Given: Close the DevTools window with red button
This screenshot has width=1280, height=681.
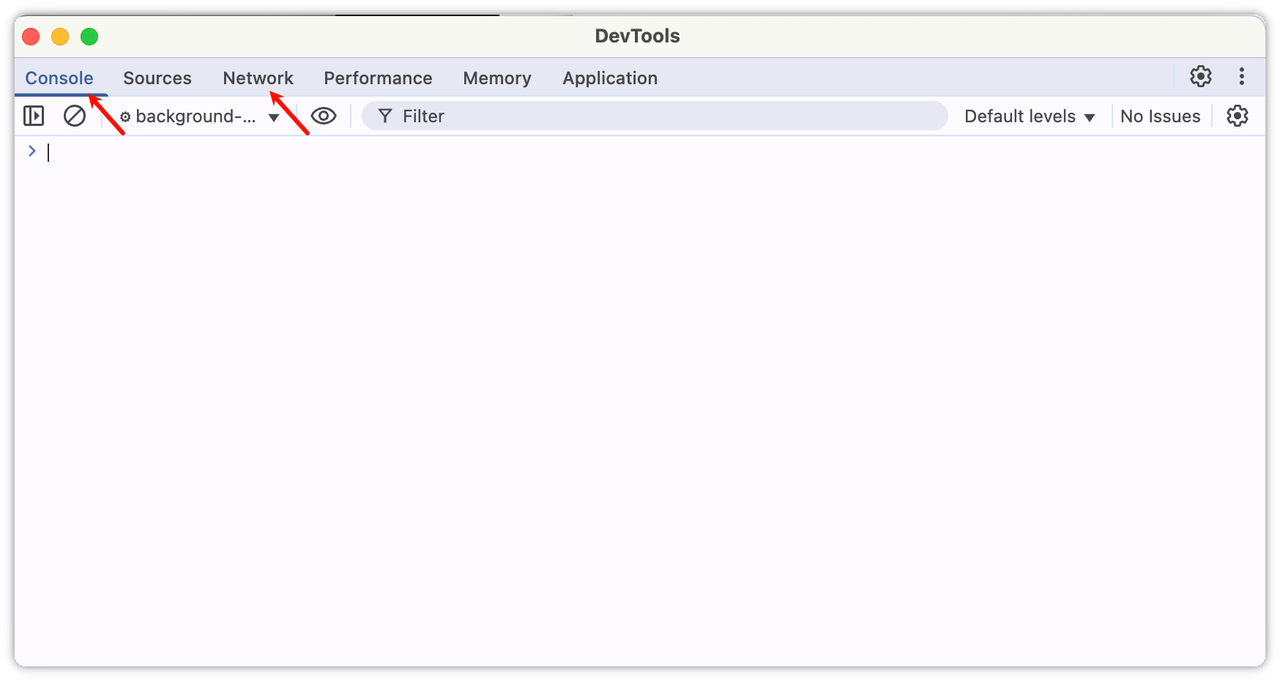Looking at the screenshot, I should (32, 37).
